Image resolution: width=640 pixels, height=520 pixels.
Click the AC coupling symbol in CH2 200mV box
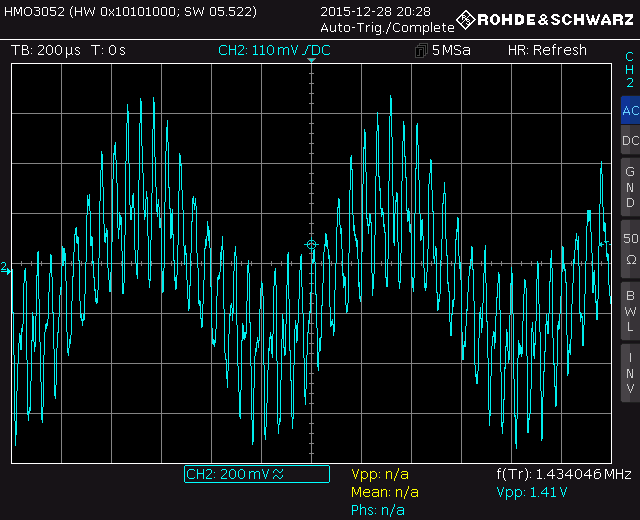click(278, 474)
